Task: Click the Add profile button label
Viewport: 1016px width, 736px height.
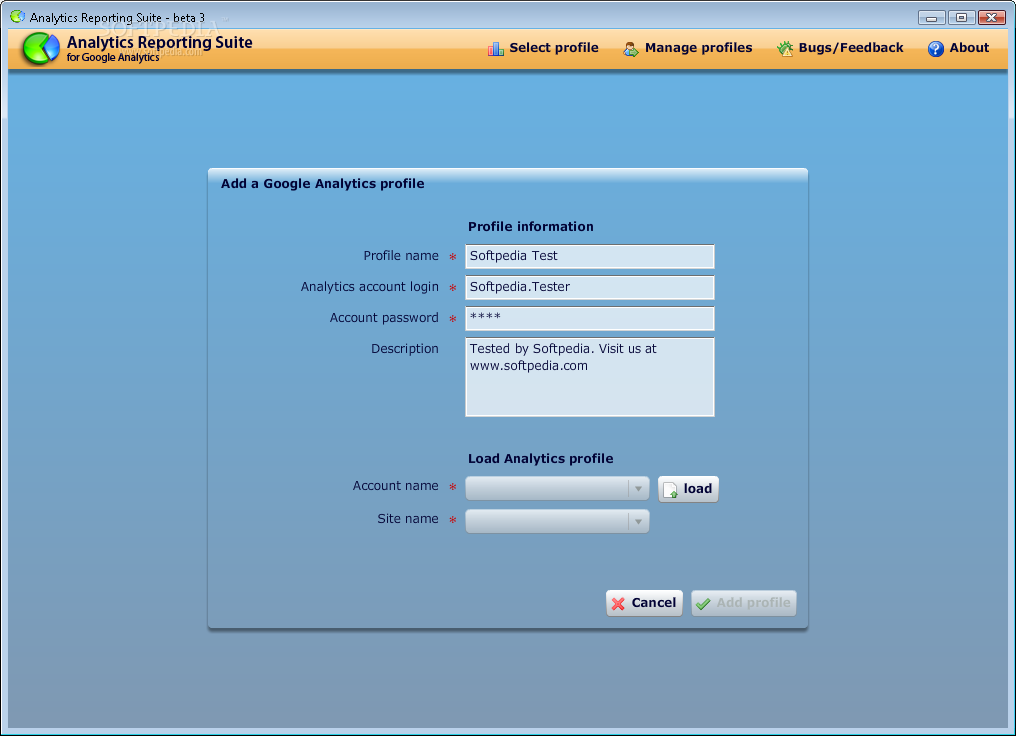Action: [x=753, y=603]
